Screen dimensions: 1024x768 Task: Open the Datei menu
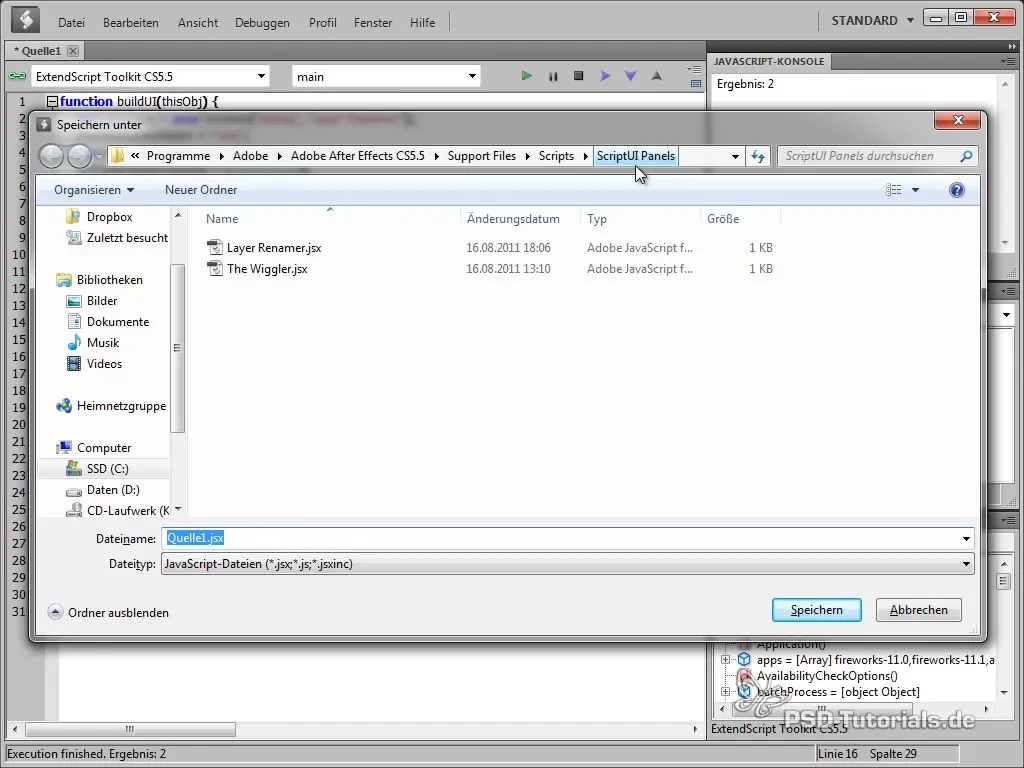71,23
